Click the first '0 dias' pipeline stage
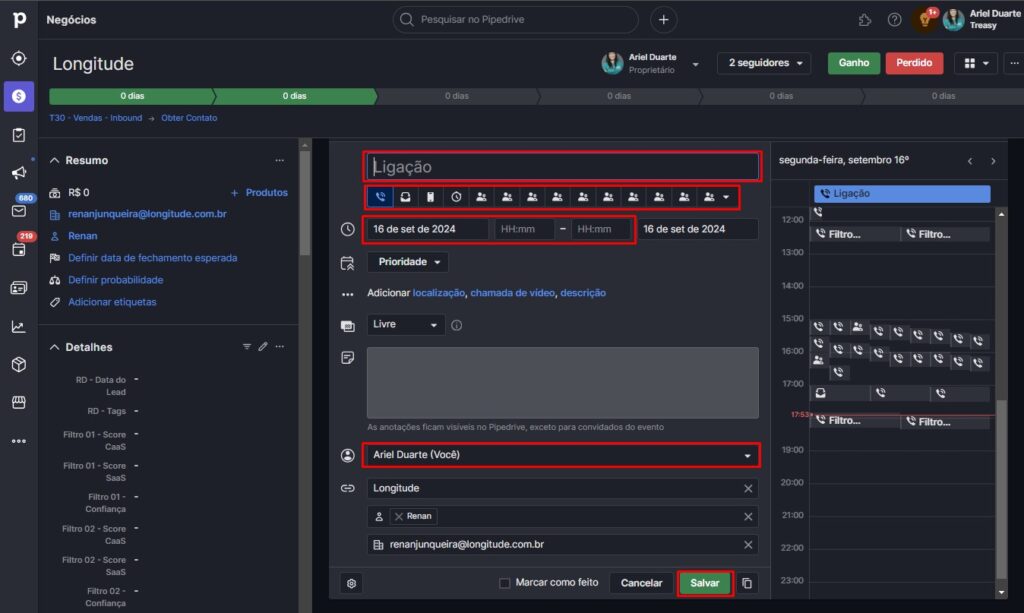This screenshot has width=1024, height=613. click(131, 96)
